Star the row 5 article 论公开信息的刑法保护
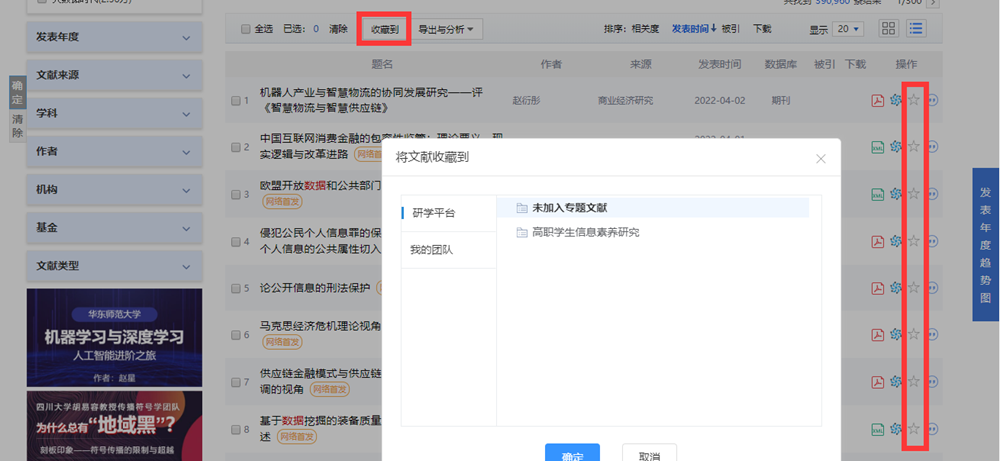1000x461 pixels. (913, 288)
